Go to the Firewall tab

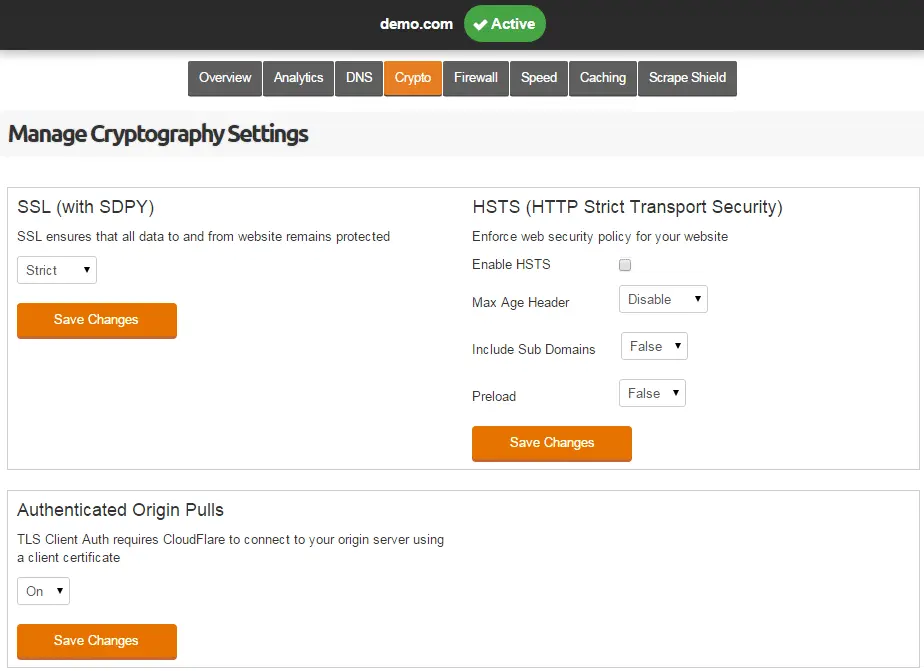click(x=476, y=78)
